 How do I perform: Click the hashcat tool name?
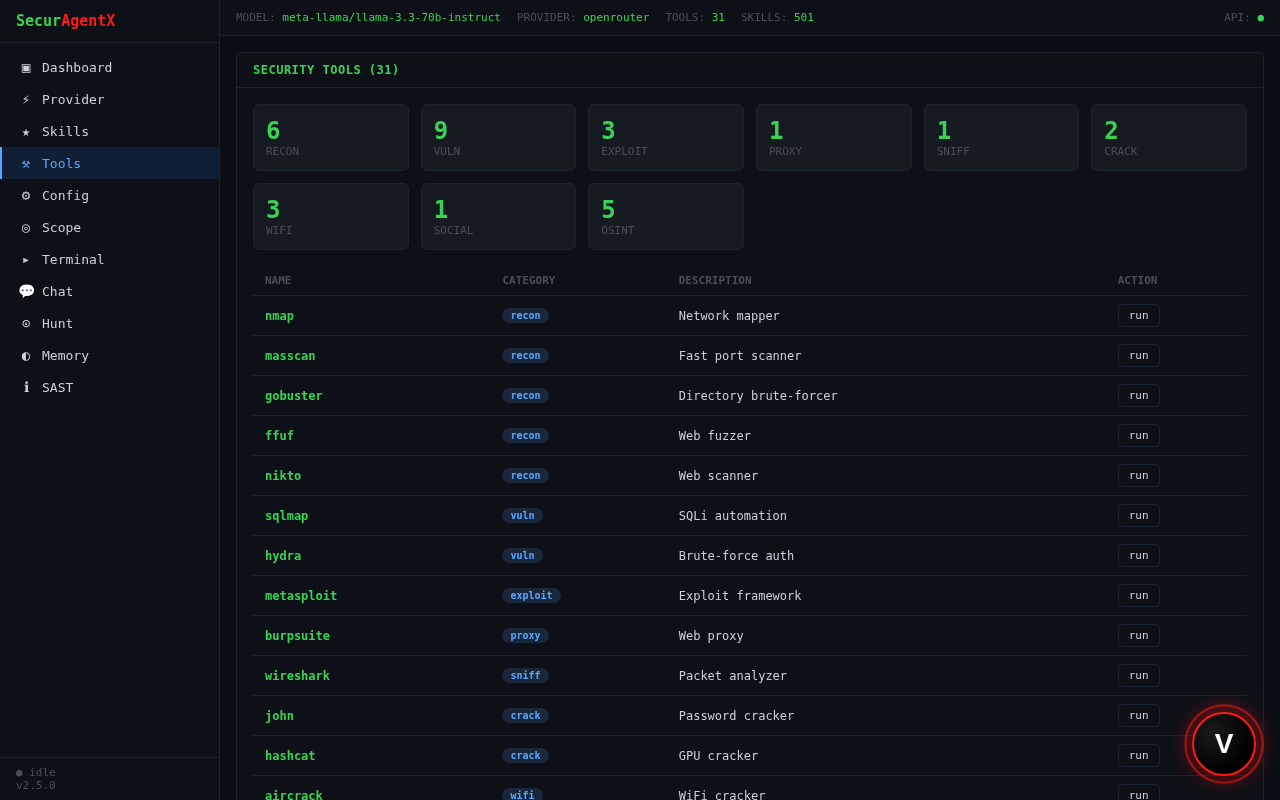pyautogui.click(x=290, y=756)
